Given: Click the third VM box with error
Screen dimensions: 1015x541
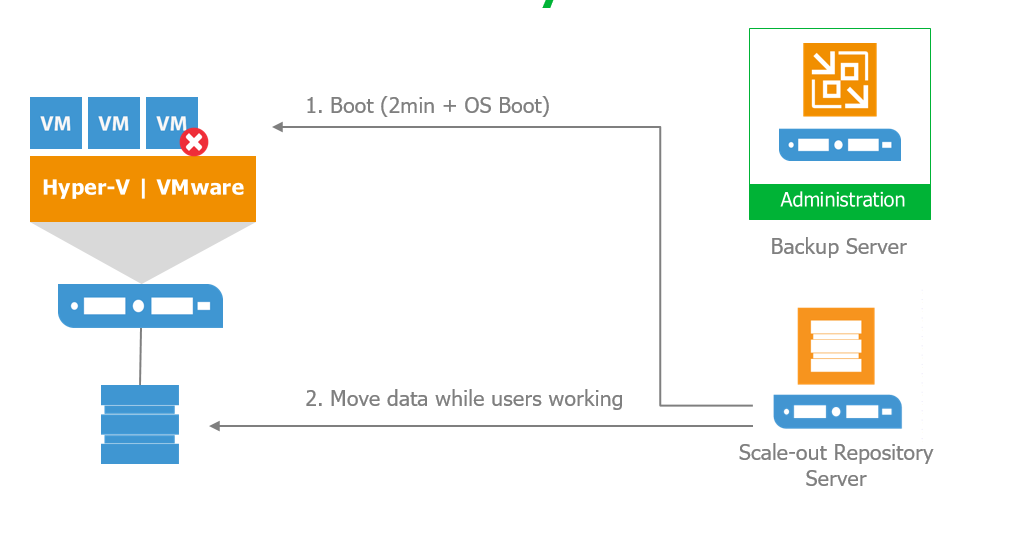Looking at the screenshot, I should (x=172, y=123).
